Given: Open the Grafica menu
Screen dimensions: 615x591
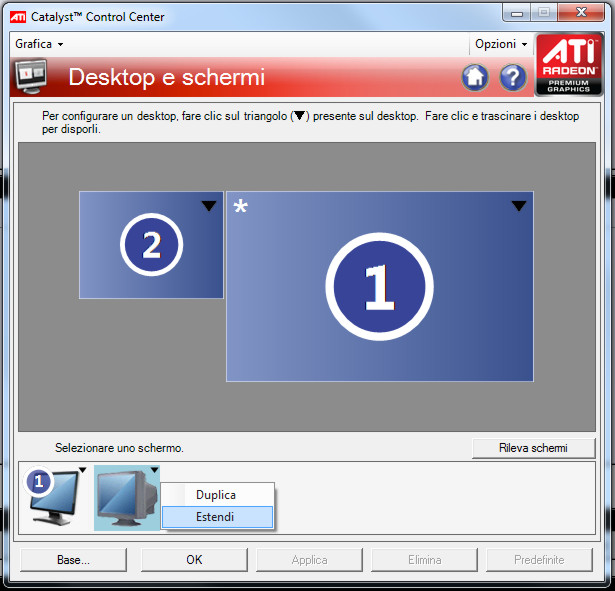Looking at the screenshot, I should click(39, 44).
